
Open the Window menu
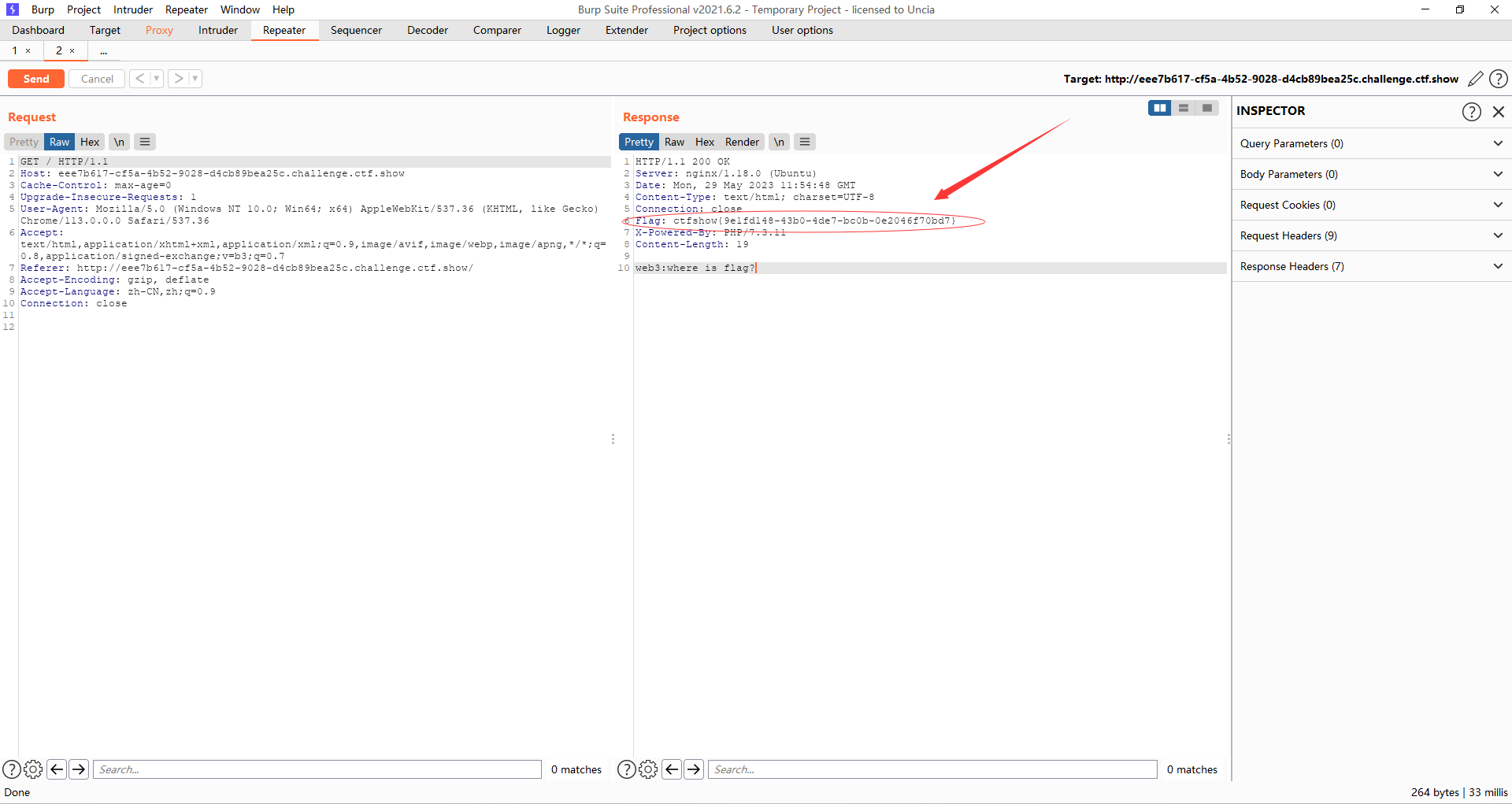(x=240, y=9)
